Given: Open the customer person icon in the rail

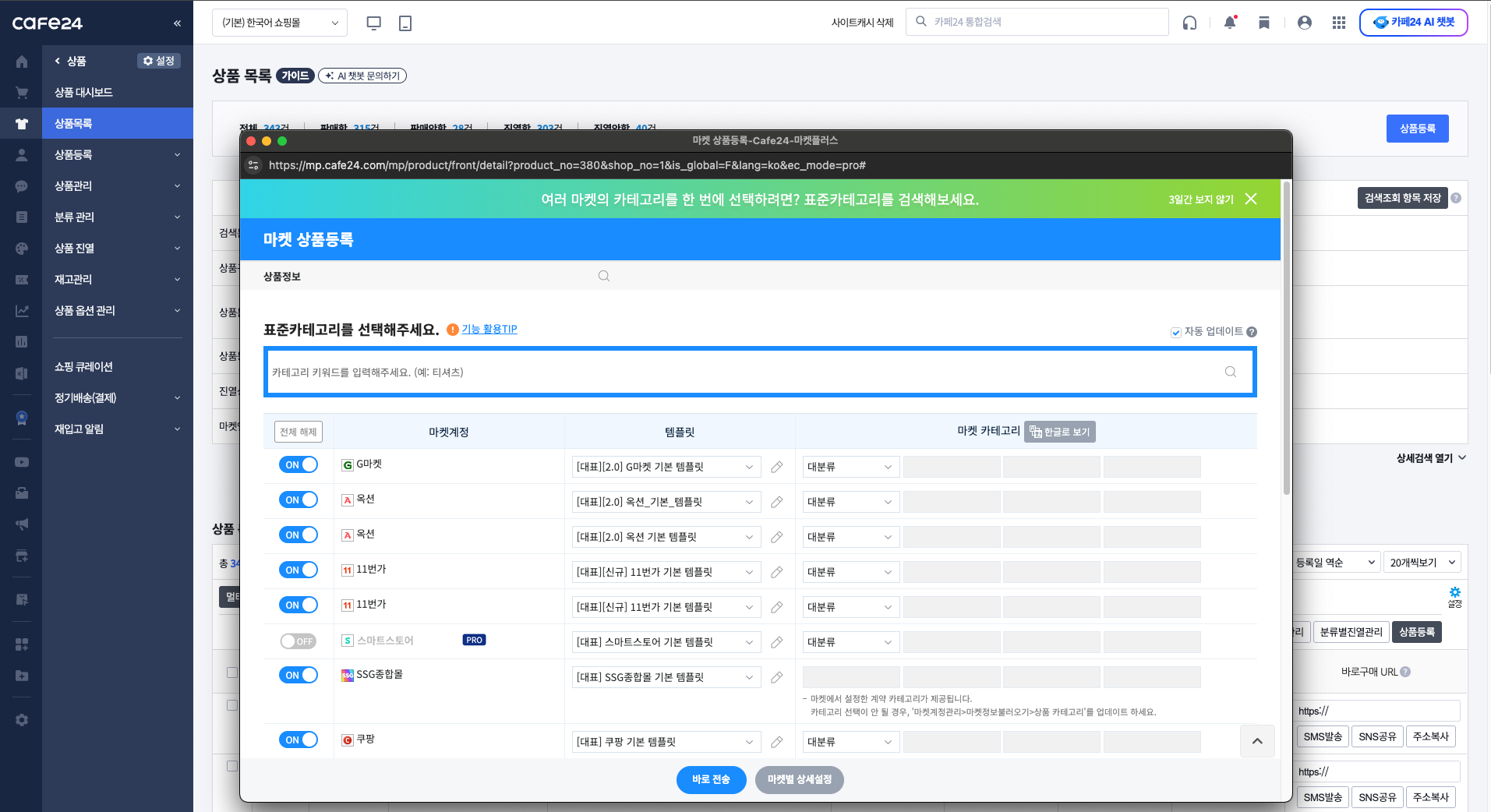Looking at the screenshot, I should tap(22, 155).
